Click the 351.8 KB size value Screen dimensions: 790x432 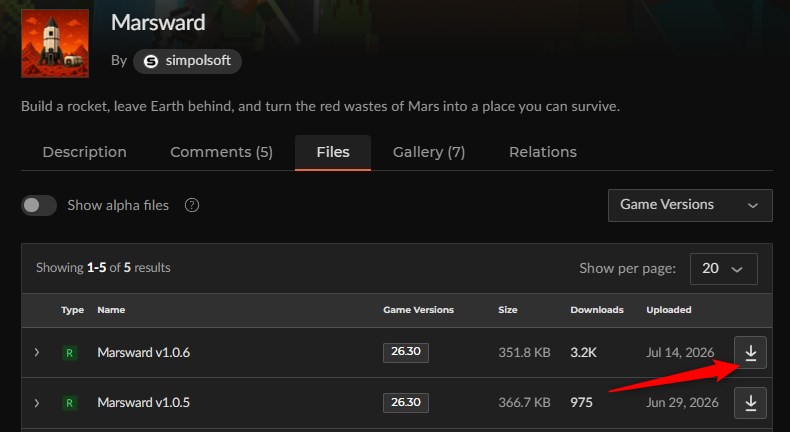524,352
